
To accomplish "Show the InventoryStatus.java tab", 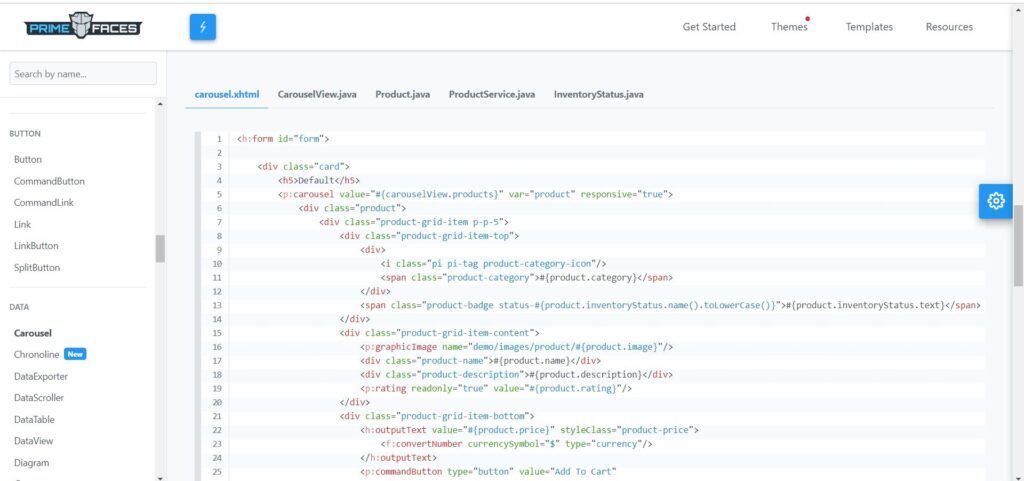I will click(598, 94).
